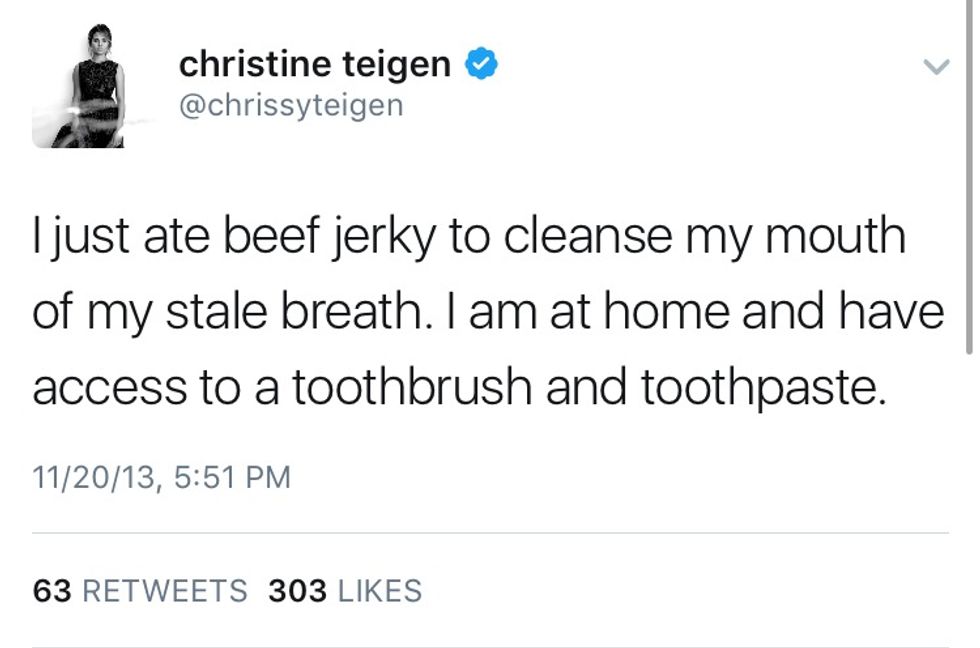Click the word 'LIKES' label
This screenshot has height=648, width=980.
pyautogui.click(x=380, y=591)
